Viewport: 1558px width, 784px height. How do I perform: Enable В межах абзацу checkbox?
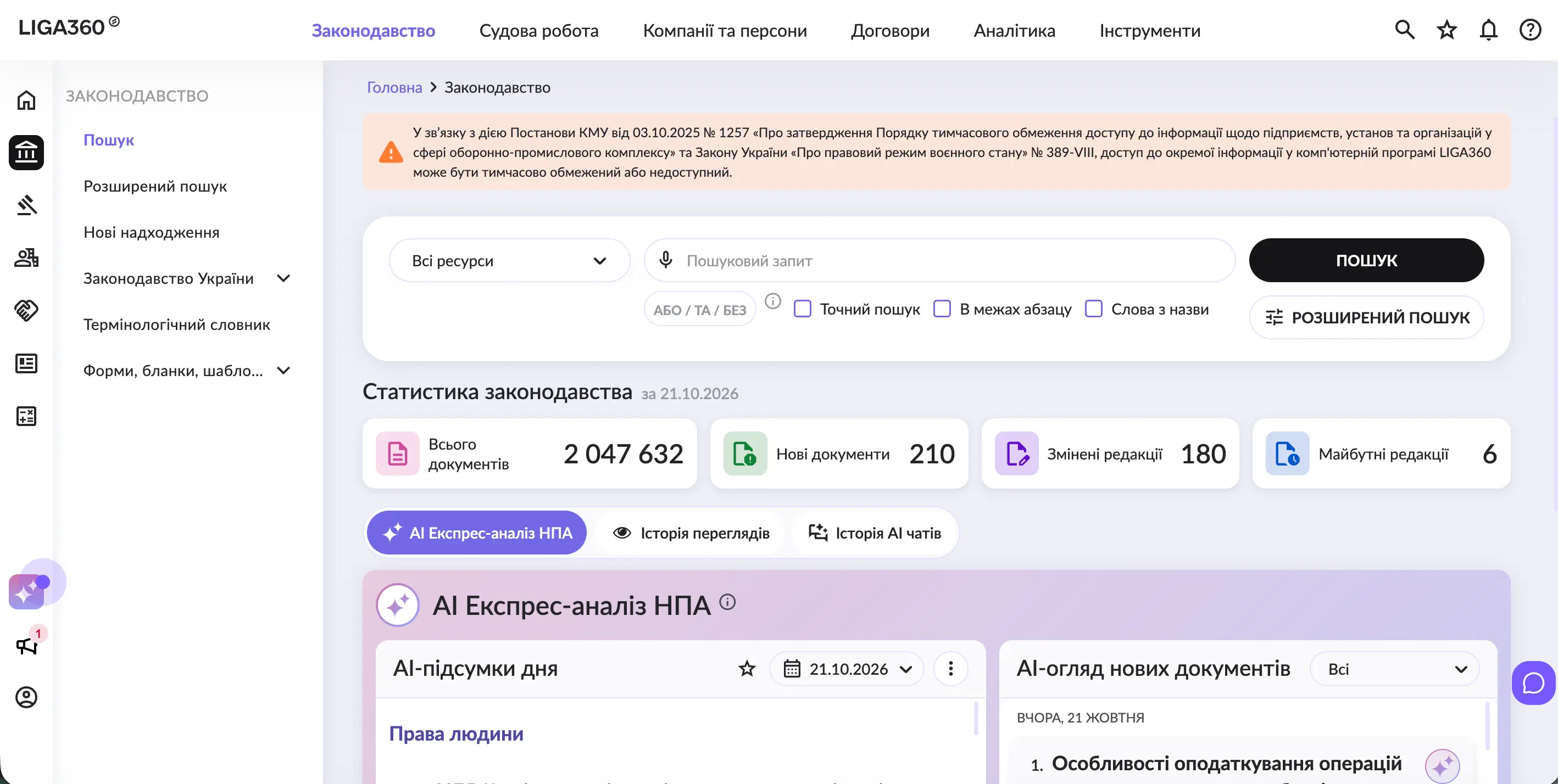point(942,309)
